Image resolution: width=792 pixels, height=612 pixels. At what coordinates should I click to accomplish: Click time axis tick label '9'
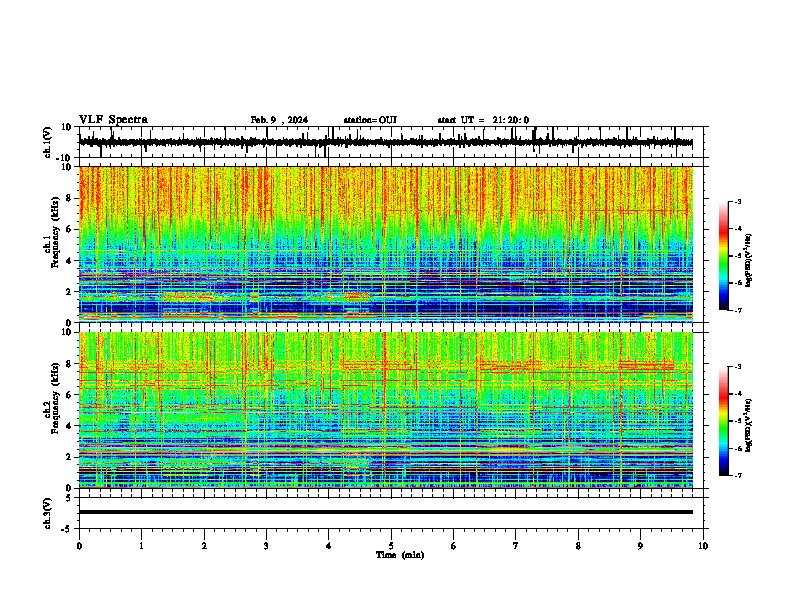pyautogui.click(x=640, y=546)
